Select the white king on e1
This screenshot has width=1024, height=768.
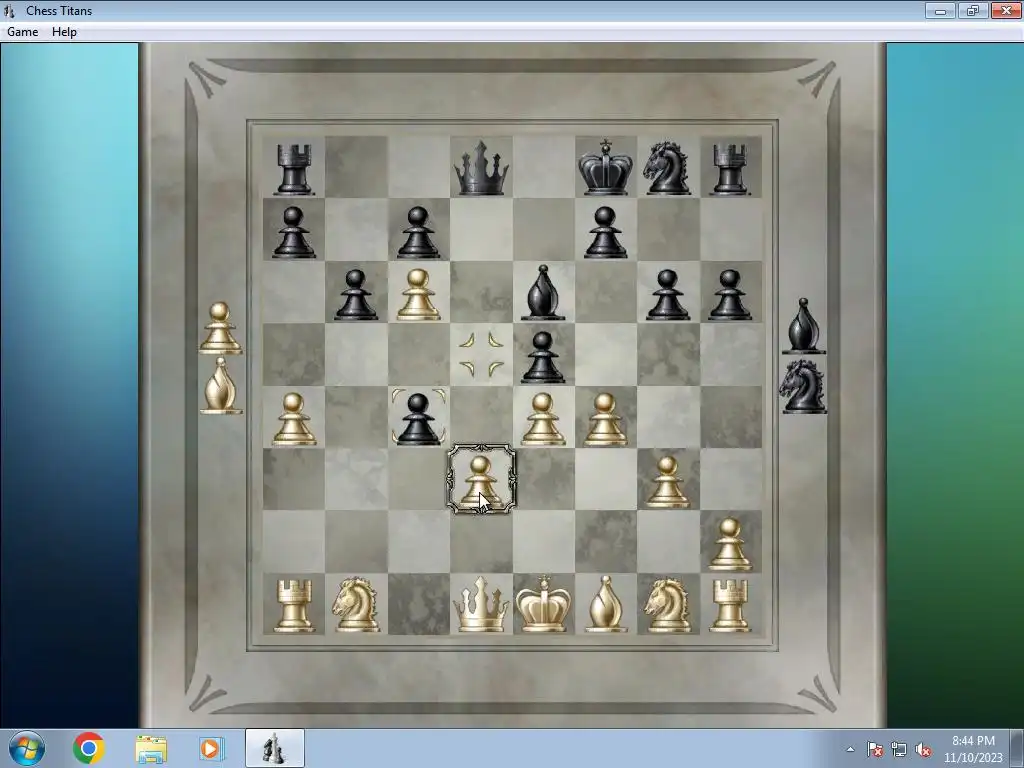point(543,603)
